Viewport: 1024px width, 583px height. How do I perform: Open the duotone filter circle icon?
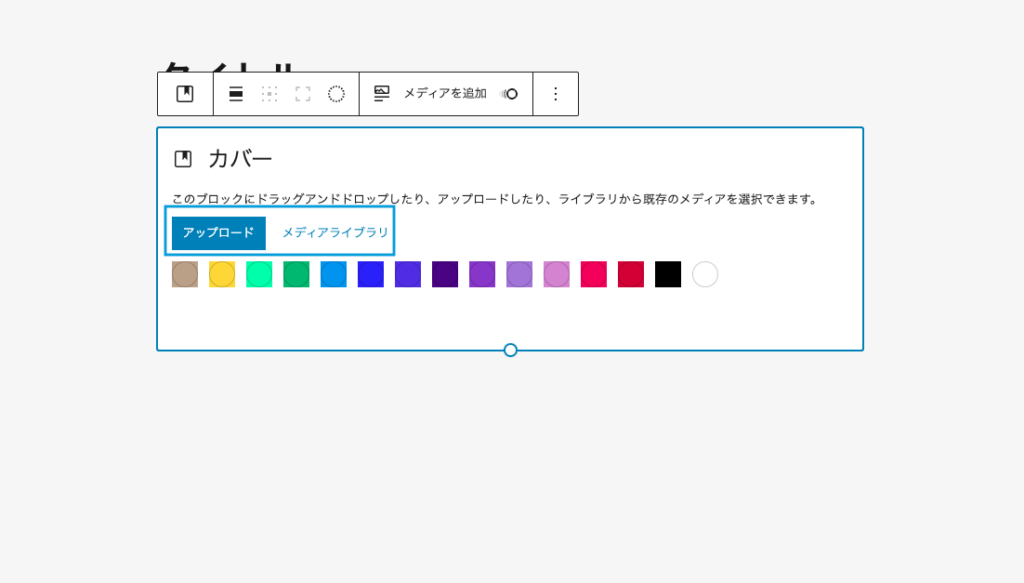(x=336, y=94)
